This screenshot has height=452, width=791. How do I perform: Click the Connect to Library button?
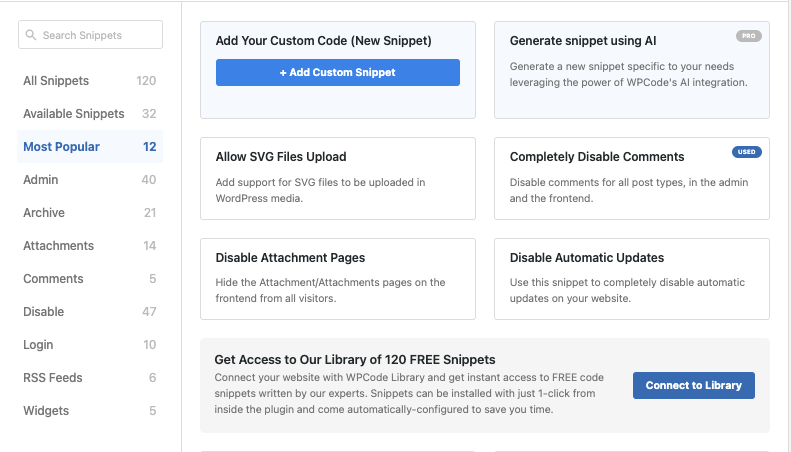tap(694, 385)
